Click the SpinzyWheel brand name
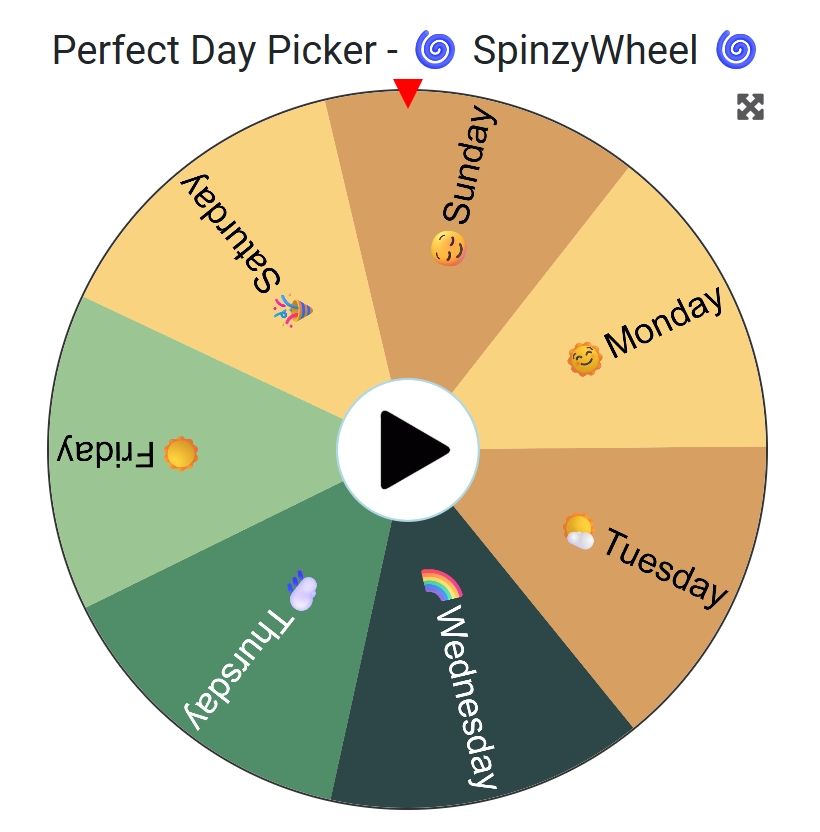 pyautogui.click(x=585, y=49)
